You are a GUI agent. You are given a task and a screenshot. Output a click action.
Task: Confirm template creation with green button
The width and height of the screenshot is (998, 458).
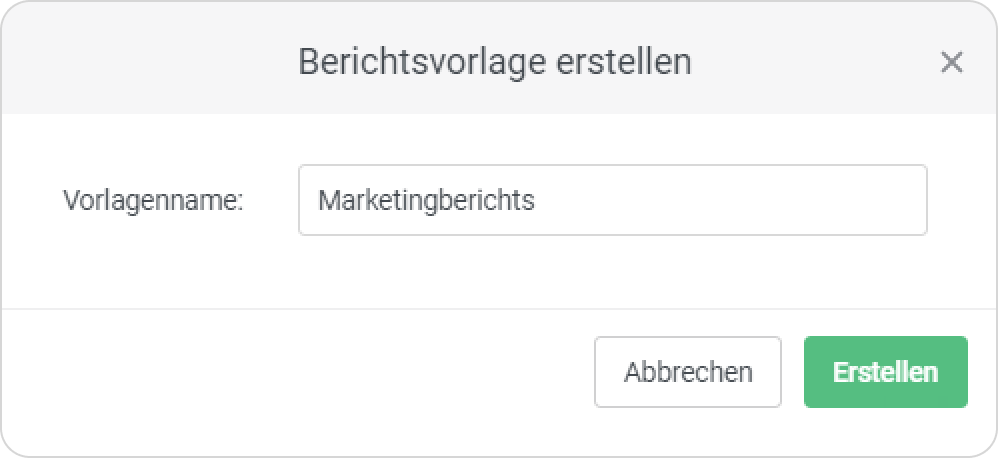[885, 372]
